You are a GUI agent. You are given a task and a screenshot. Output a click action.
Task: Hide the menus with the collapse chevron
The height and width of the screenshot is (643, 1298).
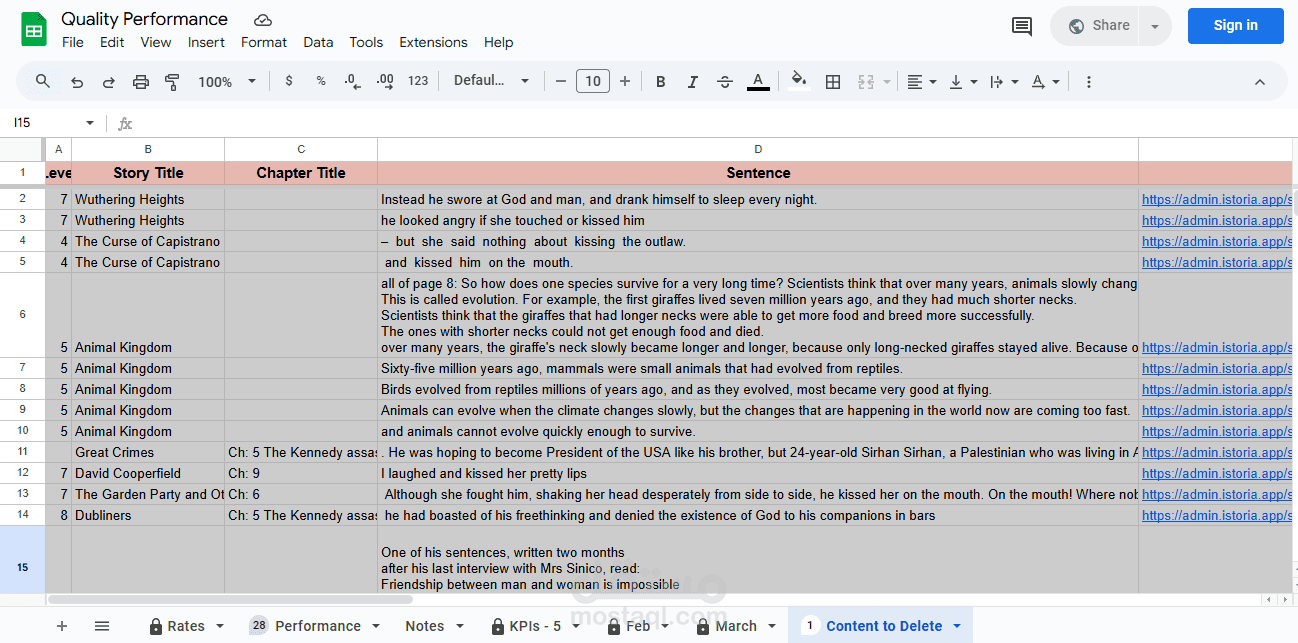(1260, 82)
